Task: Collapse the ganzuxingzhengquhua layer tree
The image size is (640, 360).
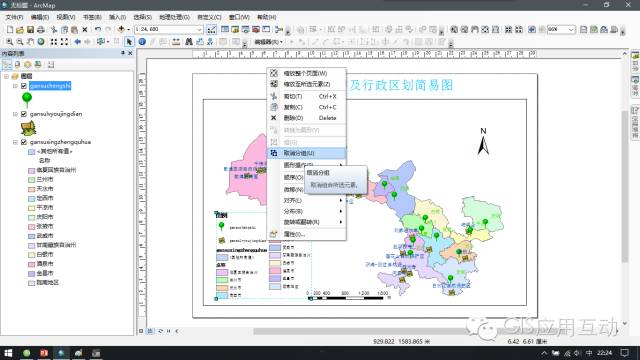Action: (x=15, y=142)
